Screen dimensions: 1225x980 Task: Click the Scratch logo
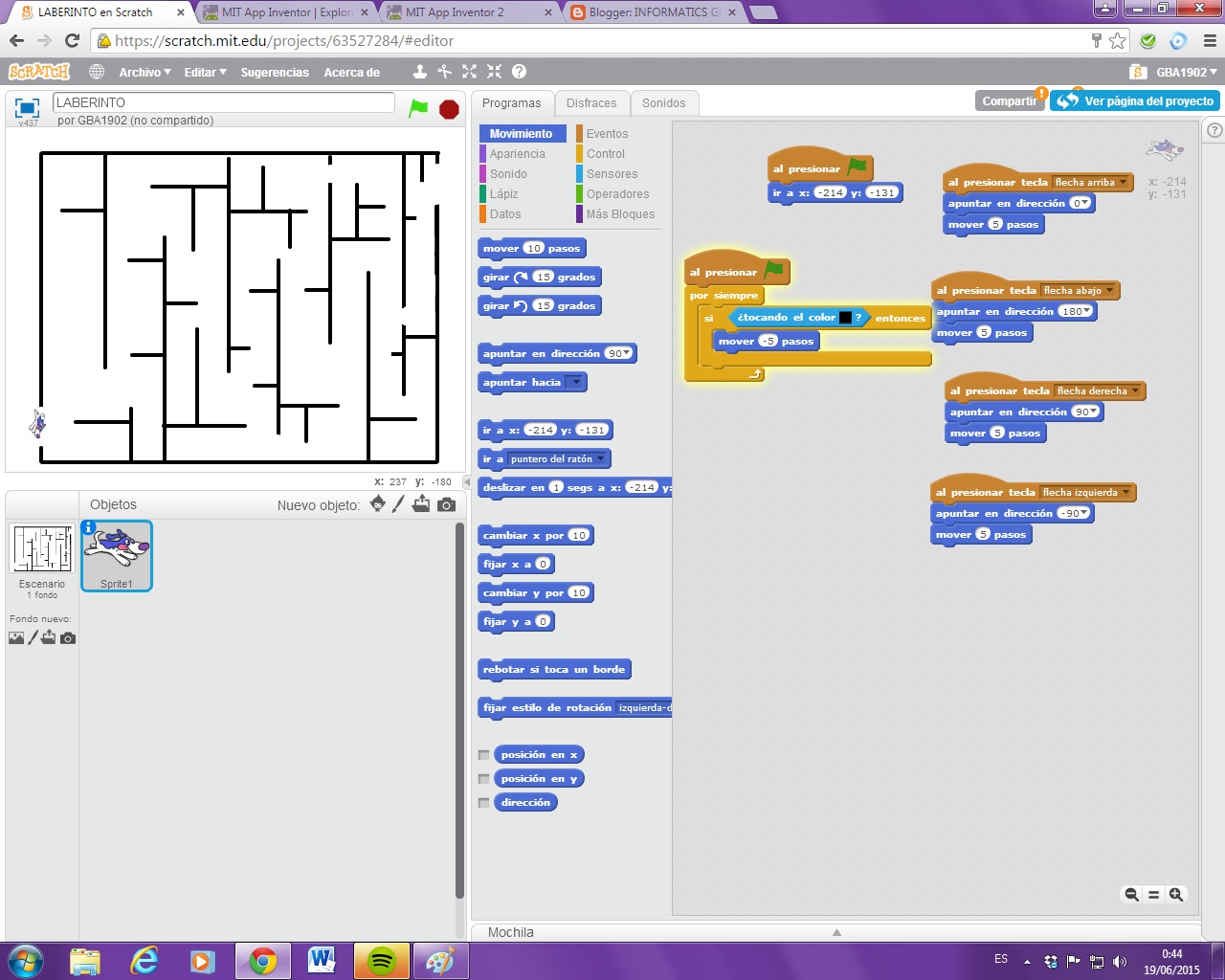[x=39, y=72]
